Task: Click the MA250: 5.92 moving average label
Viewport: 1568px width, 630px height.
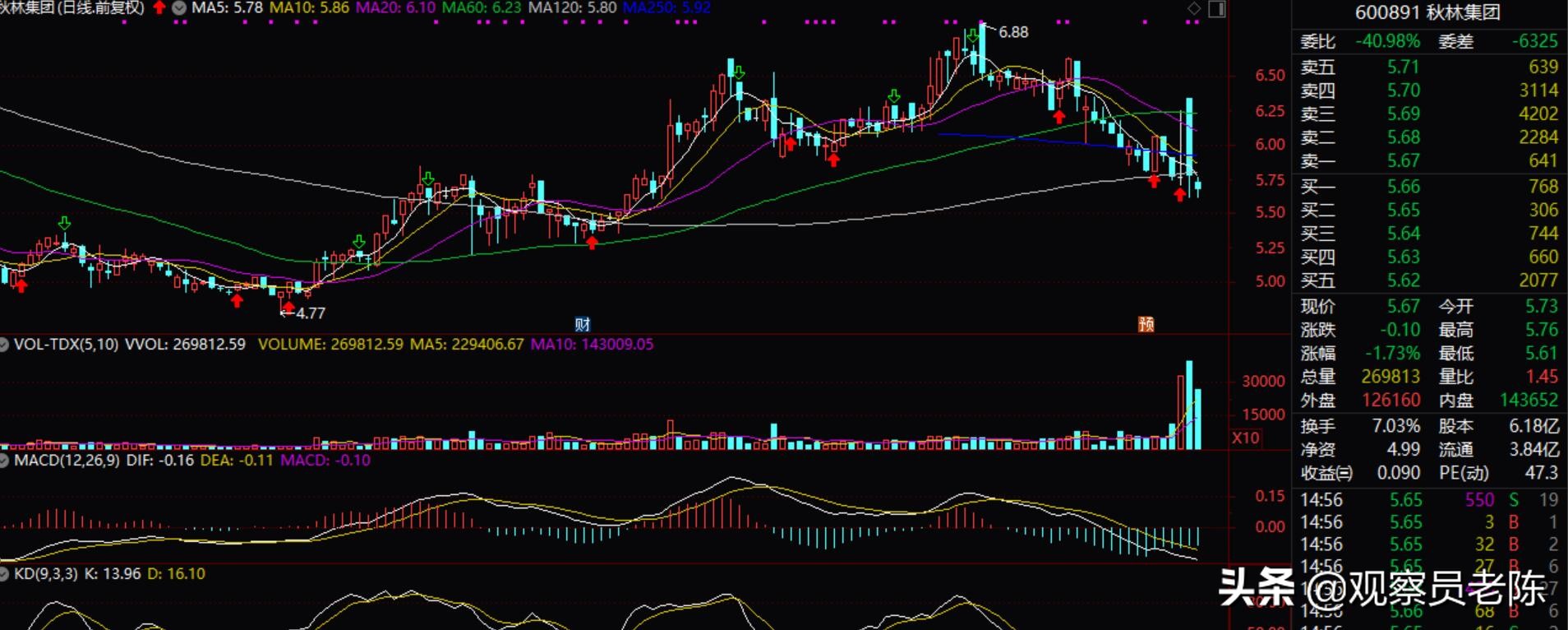Action: (666, 7)
